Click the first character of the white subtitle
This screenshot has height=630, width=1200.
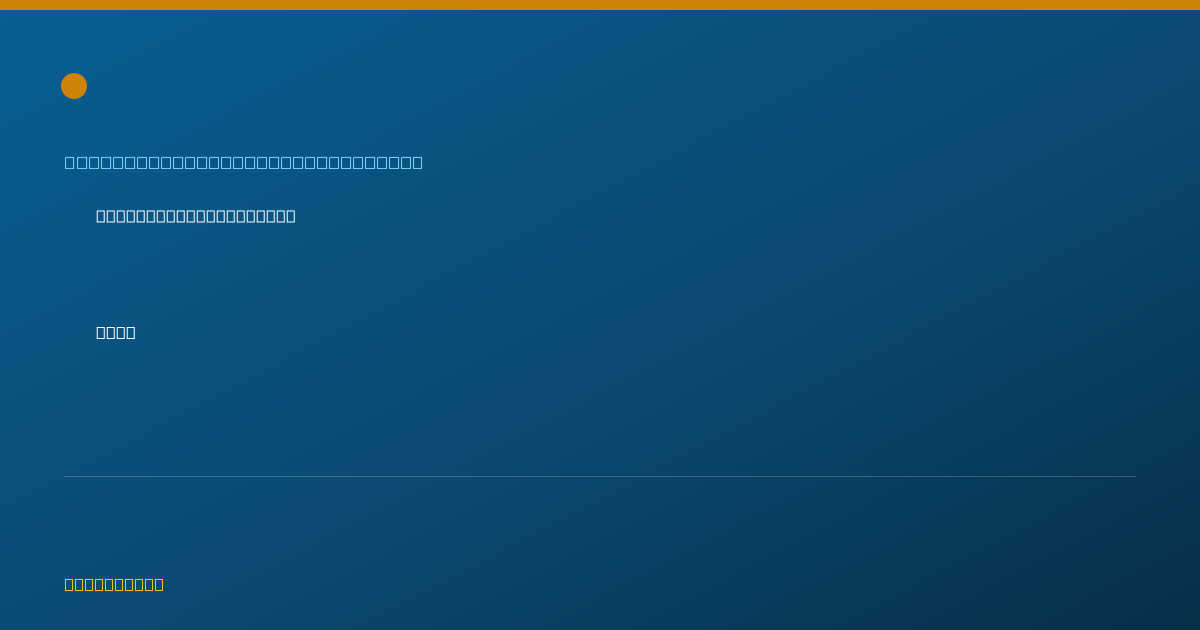101,216
